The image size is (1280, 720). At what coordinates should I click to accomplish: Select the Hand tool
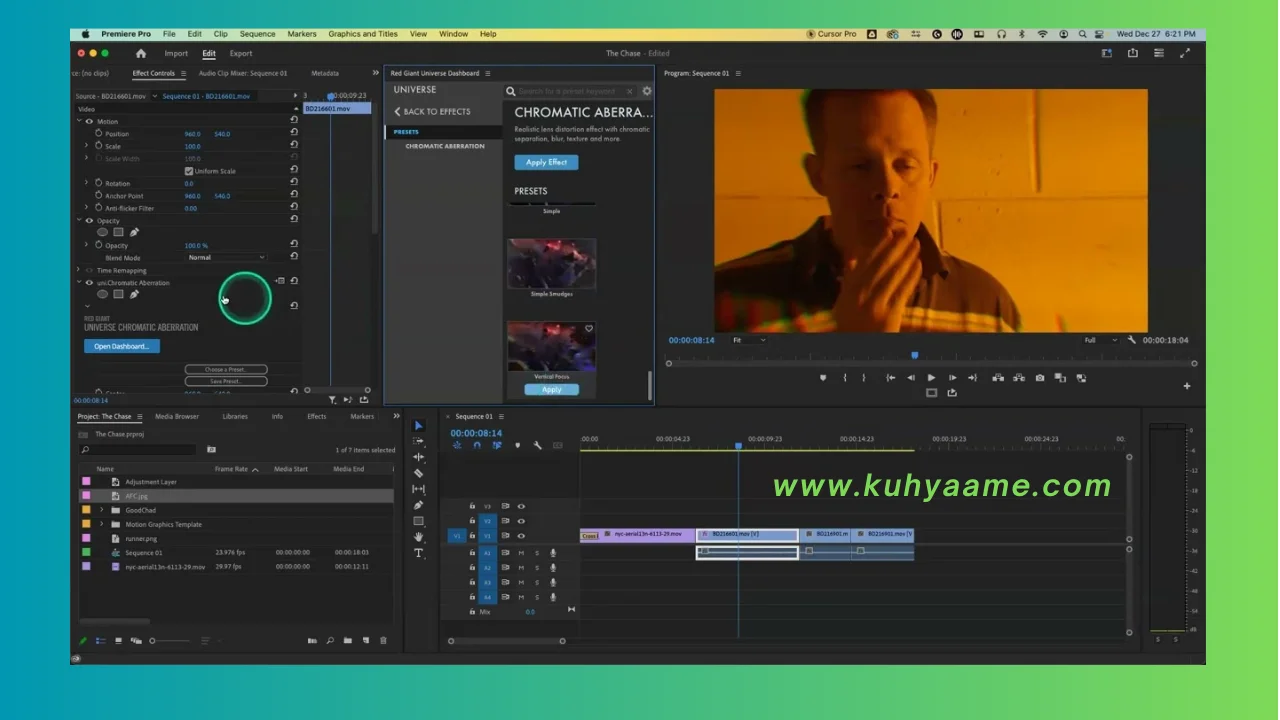(419, 537)
